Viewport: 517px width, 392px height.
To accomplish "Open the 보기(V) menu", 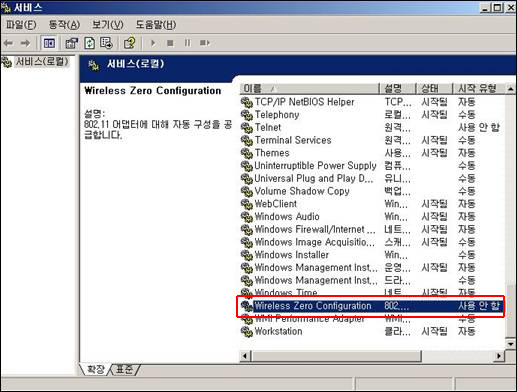I will click(x=108, y=24).
